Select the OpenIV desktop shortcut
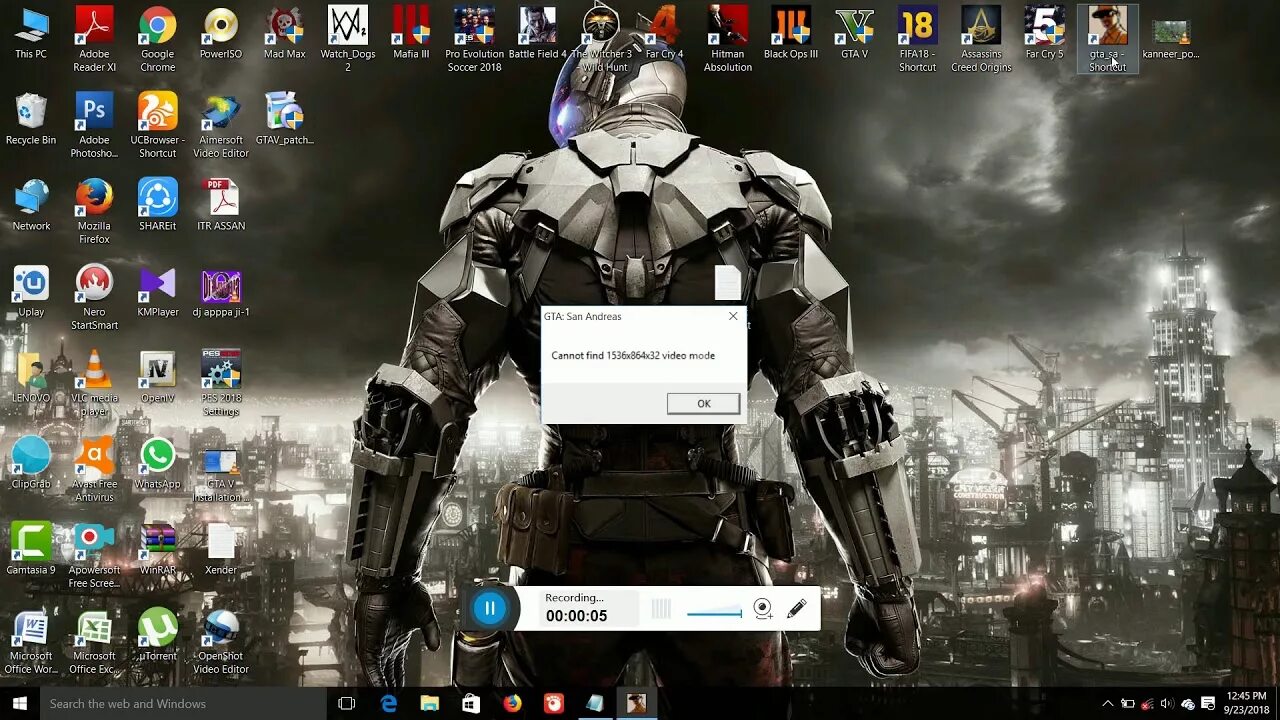Image resolution: width=1280 pixels, height=720 pixels. pos(157,377)
